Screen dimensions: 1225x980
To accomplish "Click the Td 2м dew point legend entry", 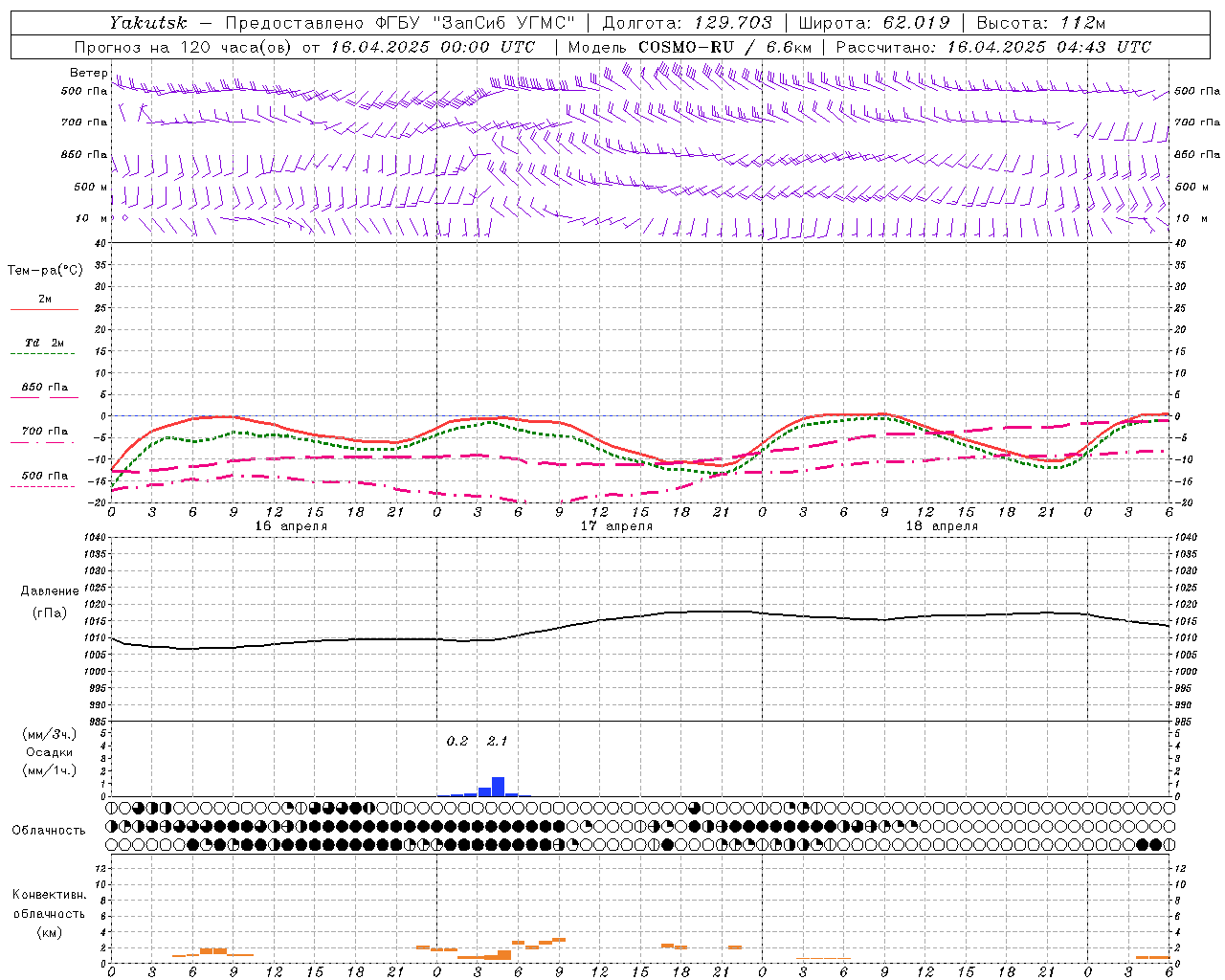I will click(x=44, y=343).
